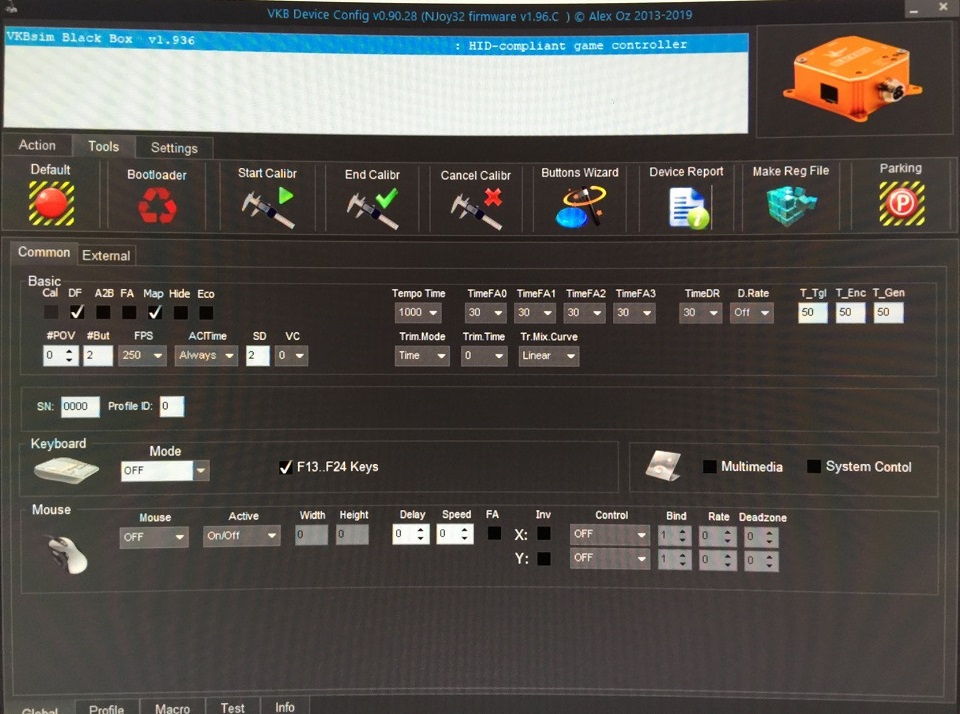Click the mouse Delay stepper

tap(411, 534)
